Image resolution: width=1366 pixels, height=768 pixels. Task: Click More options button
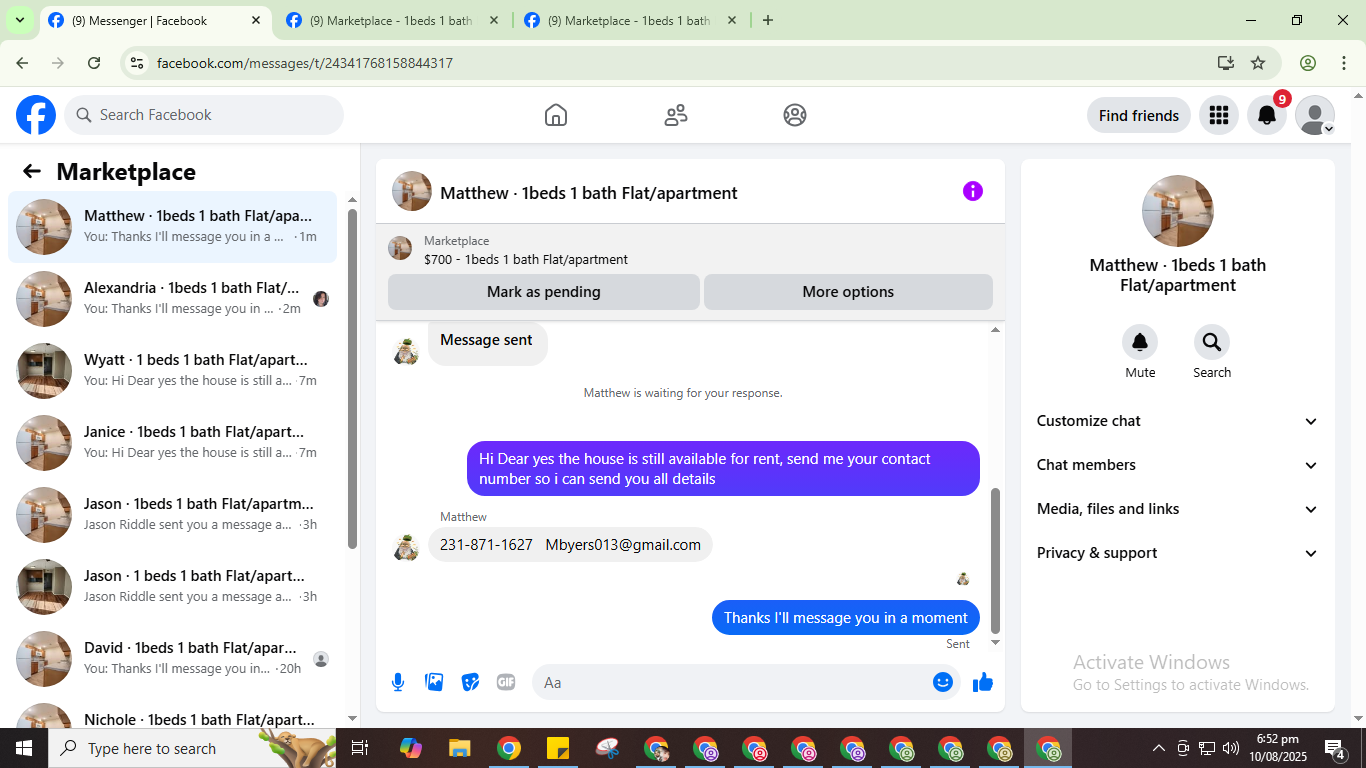point(848,292)
